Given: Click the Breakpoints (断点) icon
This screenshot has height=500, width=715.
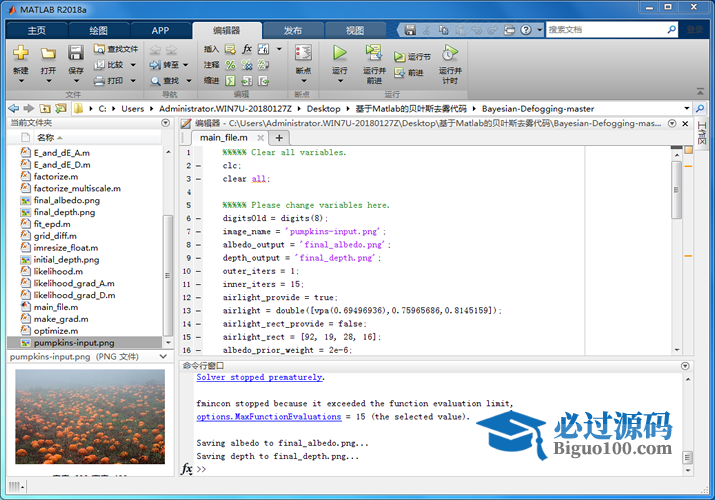Looking at the screenshot, I should pos(303,53).
